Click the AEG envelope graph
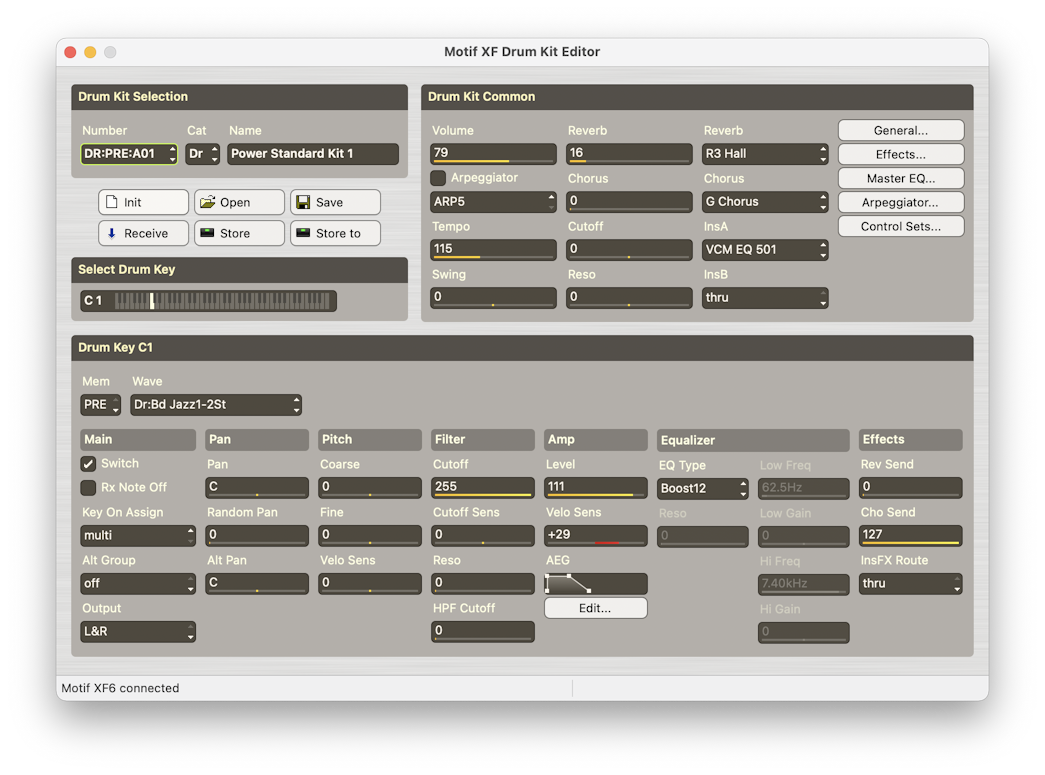This screenshot has height=775, width=1045. tap(595, 583)
